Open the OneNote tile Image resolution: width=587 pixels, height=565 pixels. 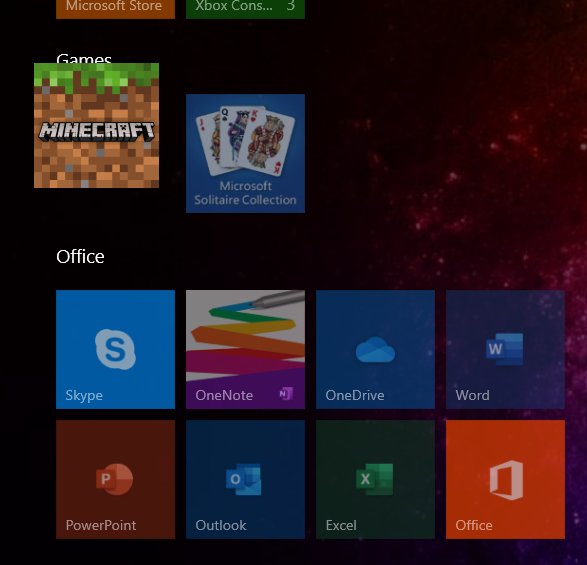pyautogui.click(x=245, y=349)
